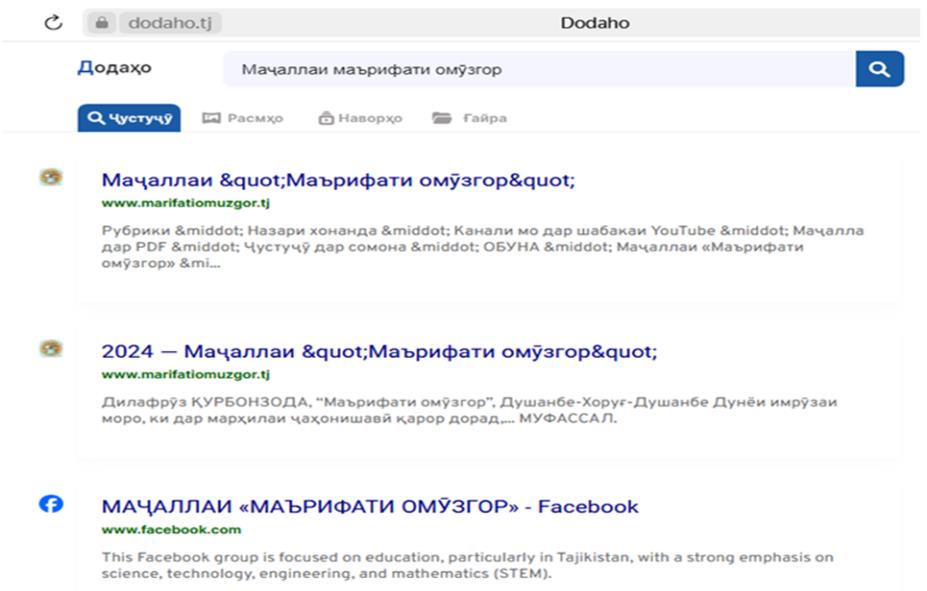
Task: Select the dodaho.tj address text
Action: 170,23
